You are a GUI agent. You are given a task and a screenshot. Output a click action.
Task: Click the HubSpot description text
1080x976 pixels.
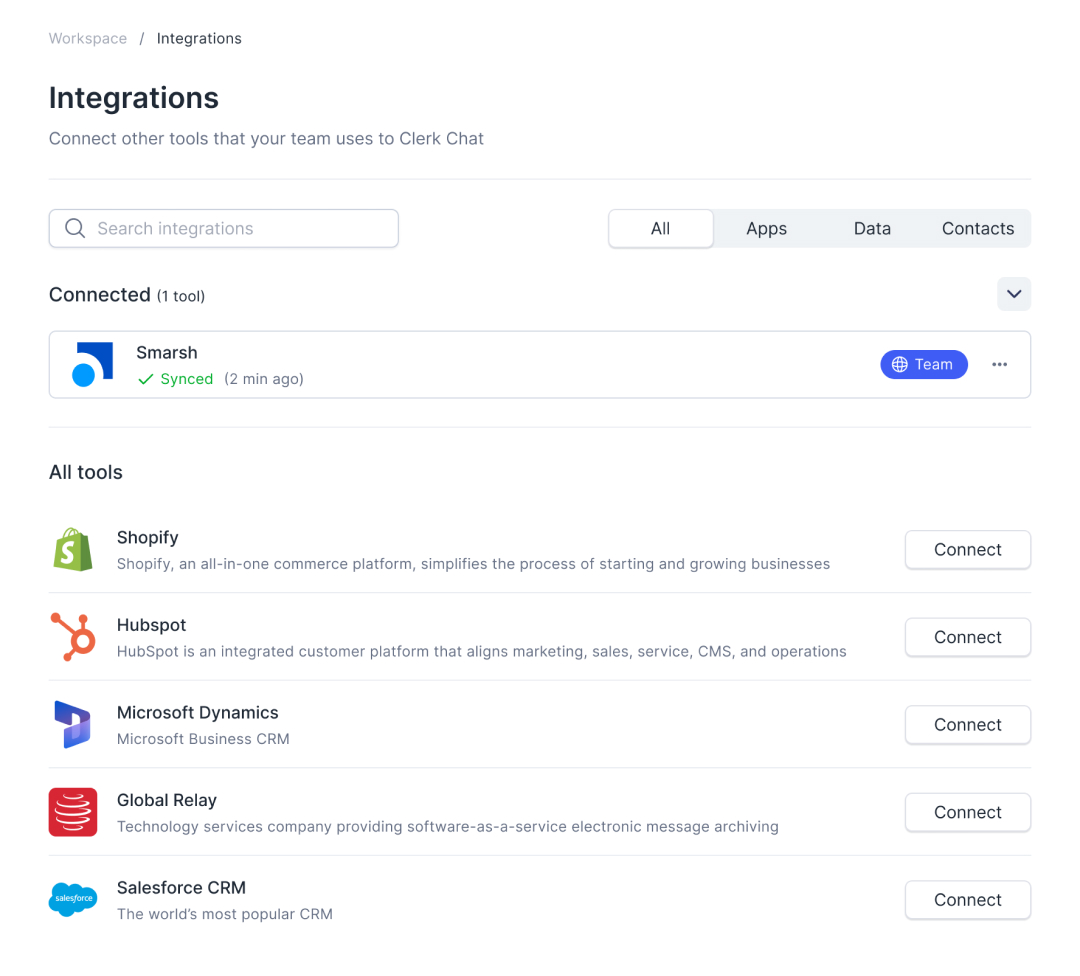coord(481,652)
